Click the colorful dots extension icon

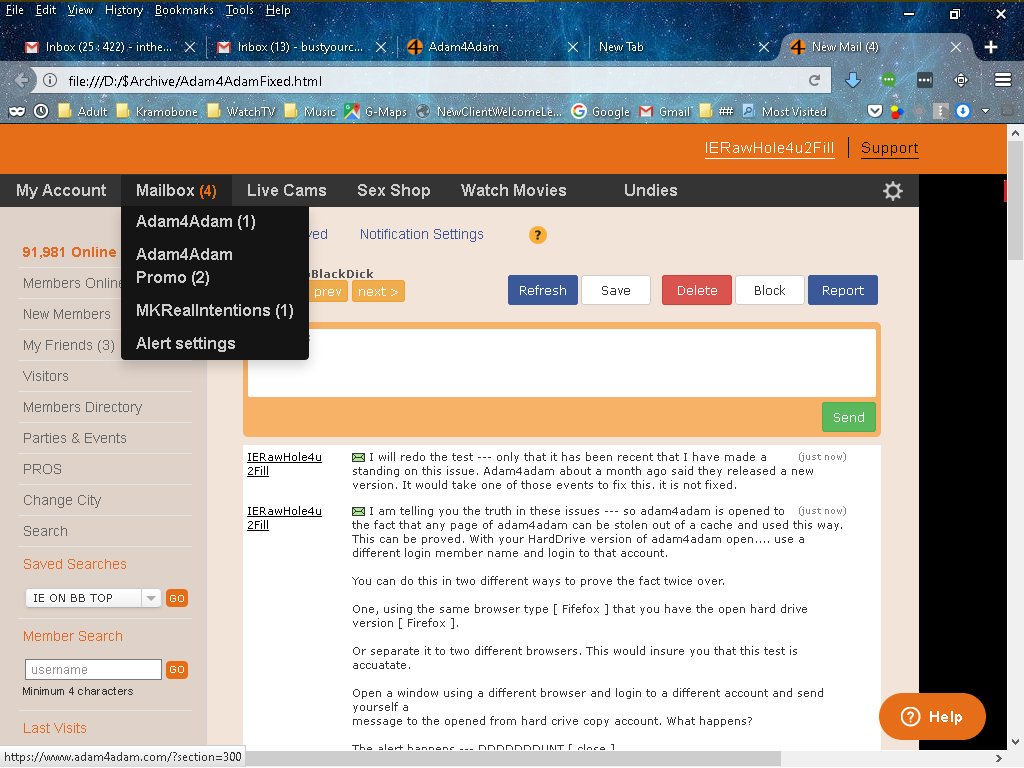pos(897,112)
